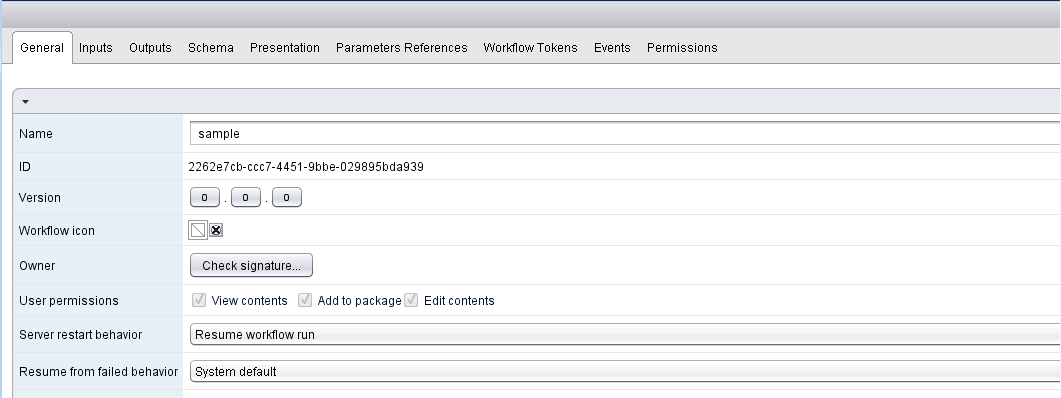The width and height of the screenshot is (1061, 398).
Task: Open the Schema tab
Action: [x=210, y=48]
